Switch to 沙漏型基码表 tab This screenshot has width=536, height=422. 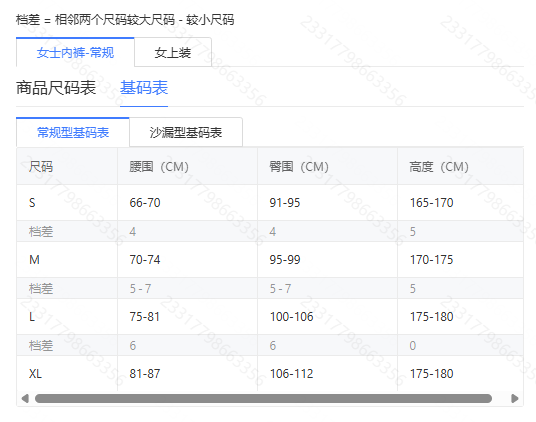(186, 133)
